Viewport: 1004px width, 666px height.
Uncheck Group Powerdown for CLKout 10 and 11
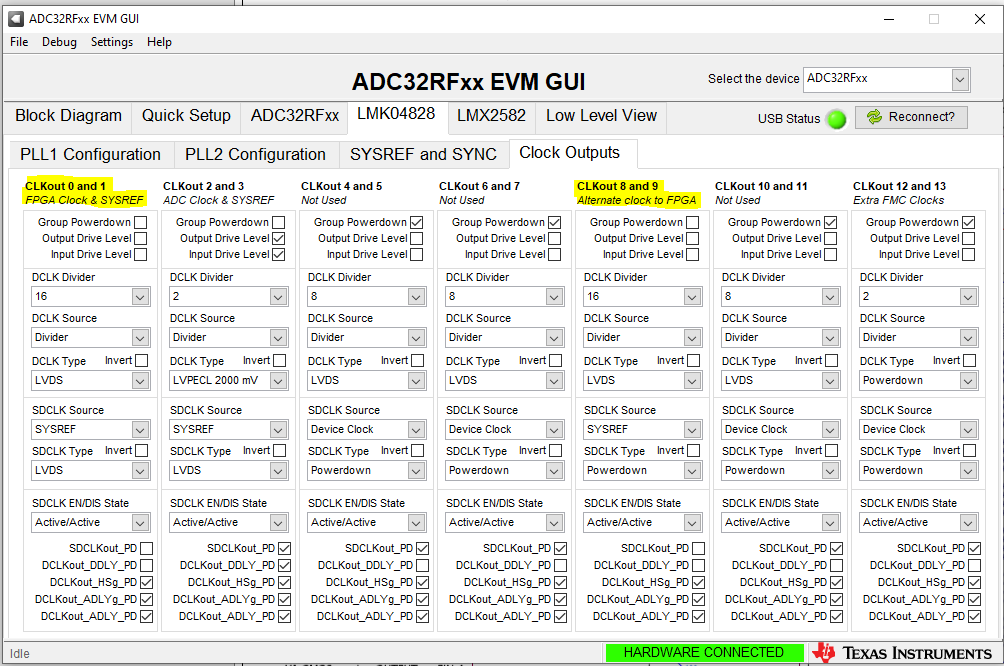[830, 222]
